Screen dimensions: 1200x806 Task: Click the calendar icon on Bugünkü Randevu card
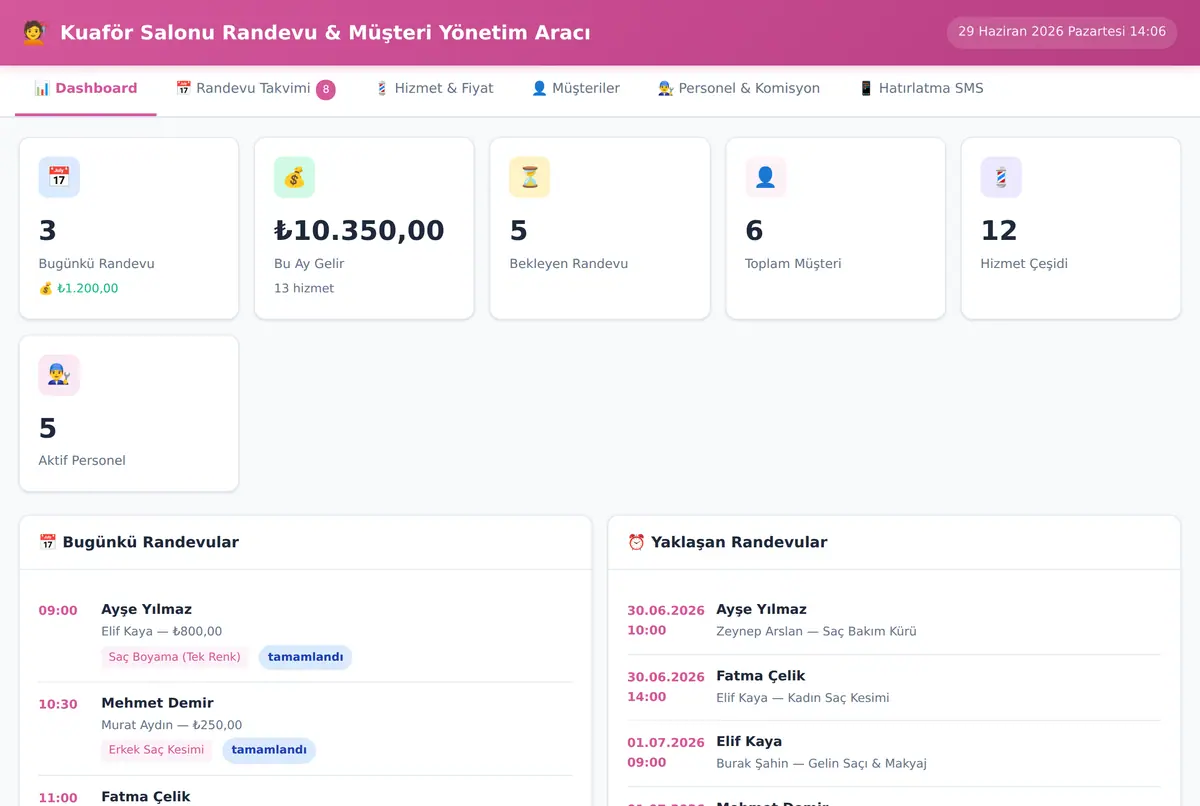point(59,177)
